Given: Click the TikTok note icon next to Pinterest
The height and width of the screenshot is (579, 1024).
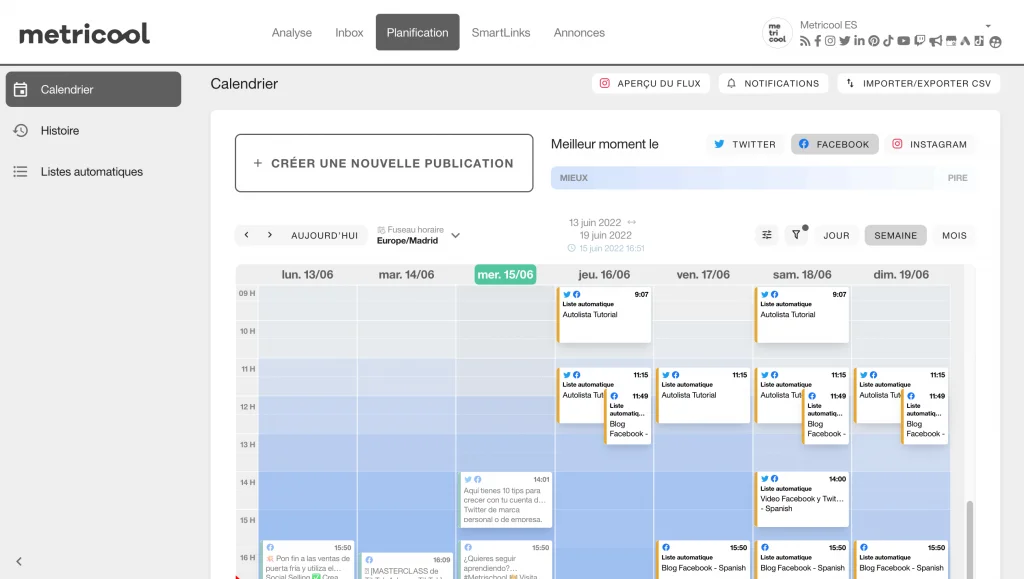Looking at the screenshot, I should coord(888,41).
